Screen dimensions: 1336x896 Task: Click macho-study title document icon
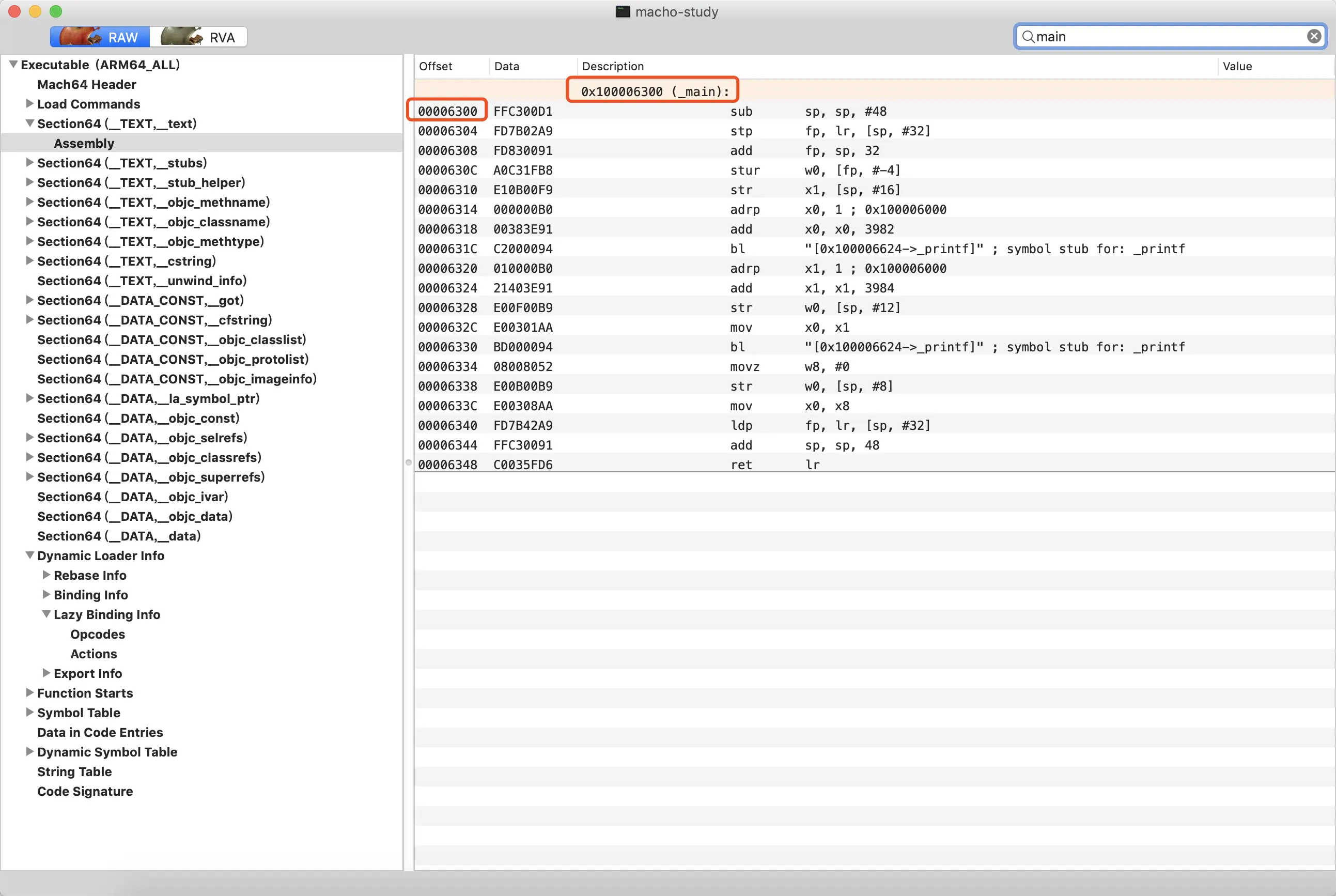622,11
